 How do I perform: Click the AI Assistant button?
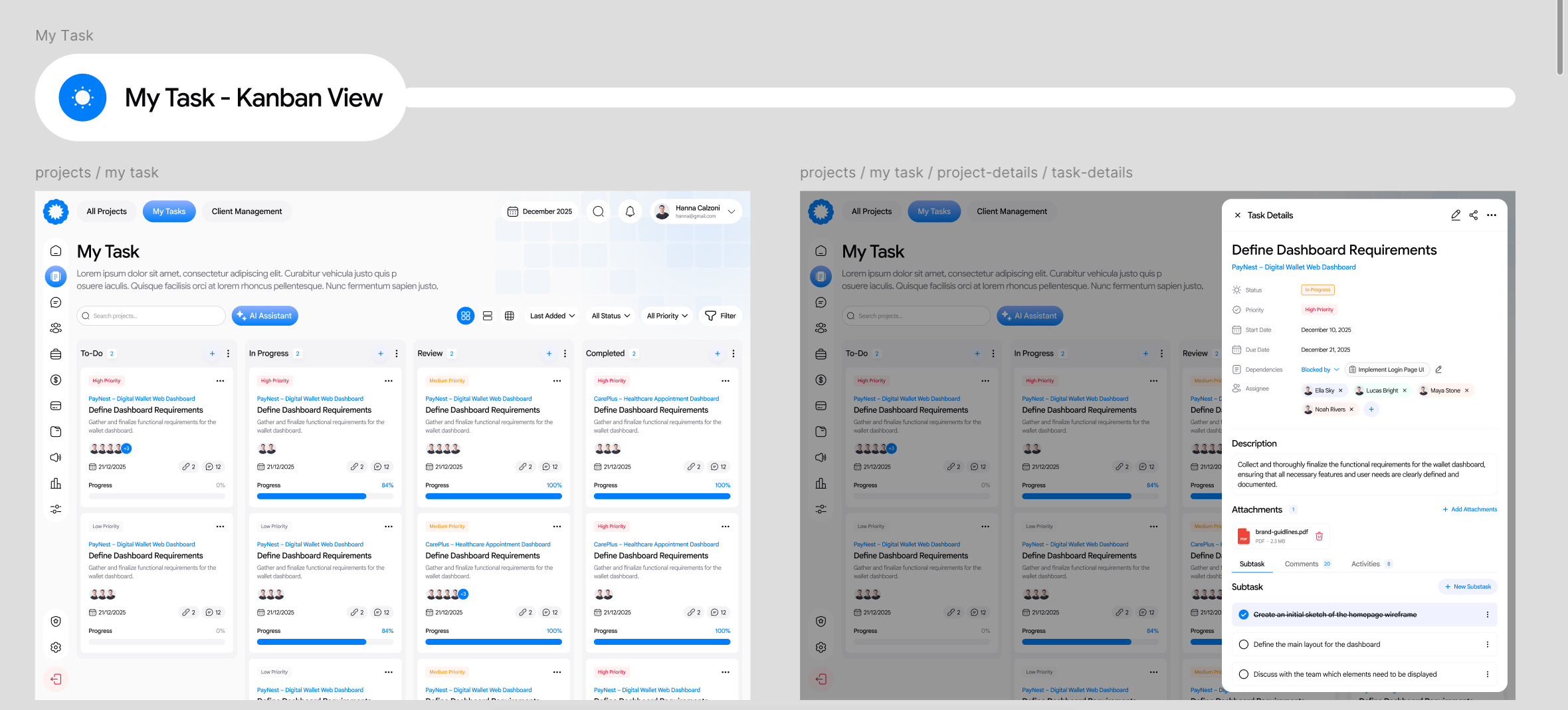(264, 316)
